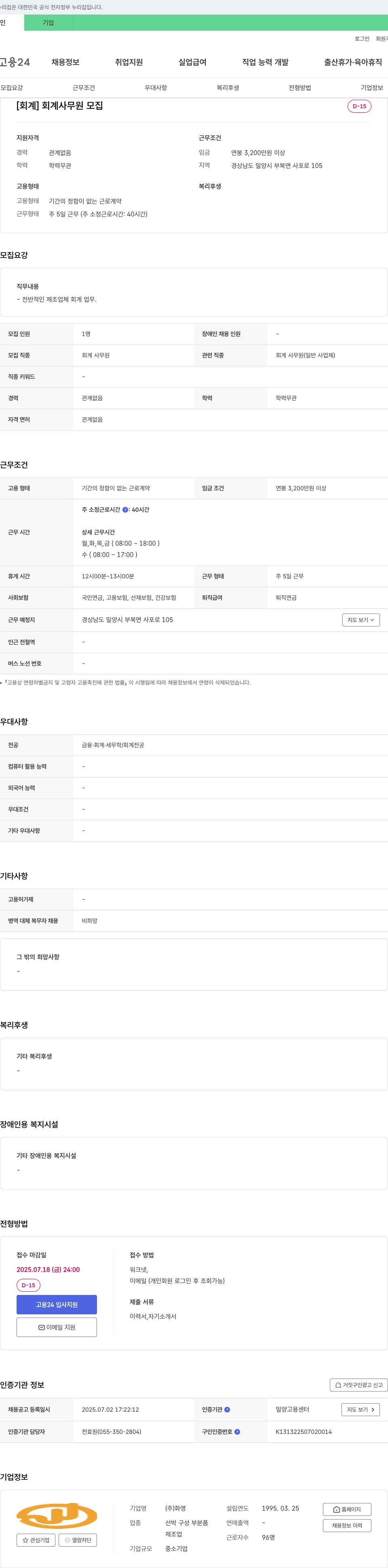Select the deadline text 2025.07.18 (금) 24:00
388x1568 pixels.
(x=48, y=1270)
